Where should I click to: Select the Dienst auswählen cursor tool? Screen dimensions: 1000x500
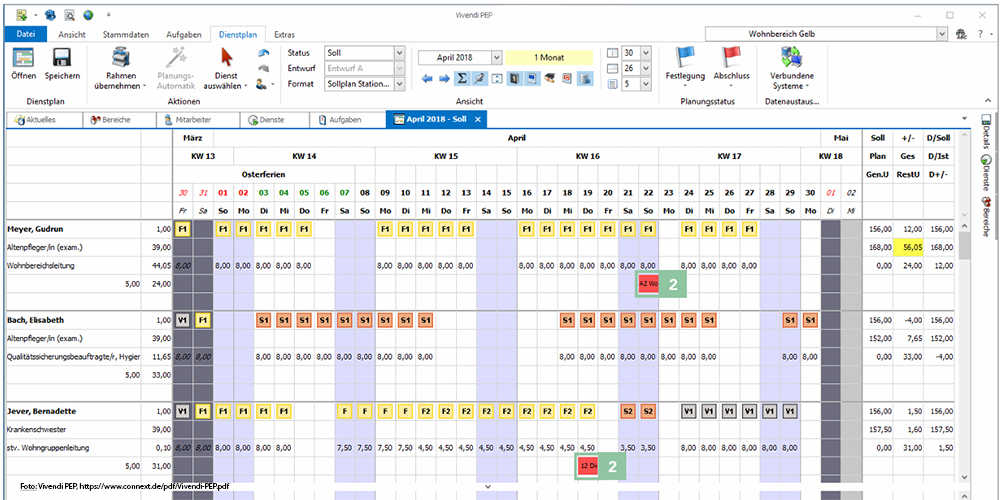pos(226,58)
